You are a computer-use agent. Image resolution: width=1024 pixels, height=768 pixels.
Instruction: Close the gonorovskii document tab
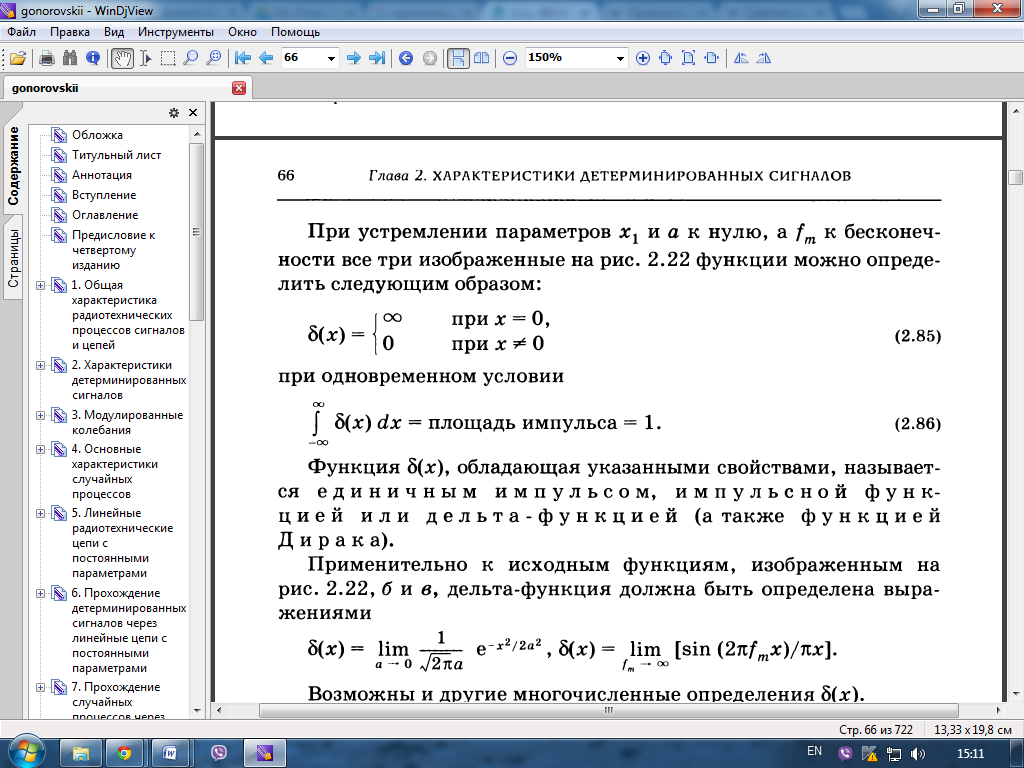[239, 88]
